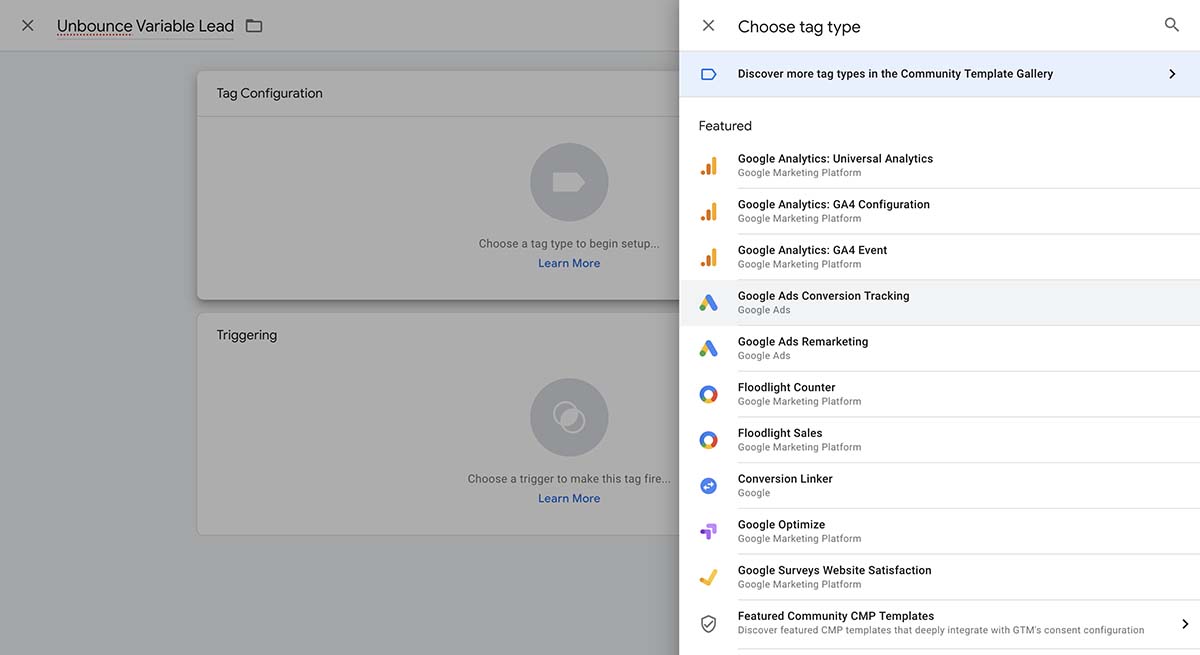1200x655 pixels.
Task: Open Discover more tag types banner
Action: pos(940,74)
